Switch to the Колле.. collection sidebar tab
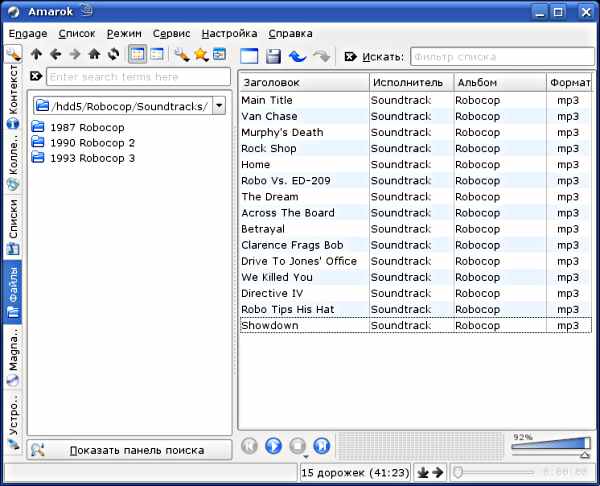 tap(13, 161)
